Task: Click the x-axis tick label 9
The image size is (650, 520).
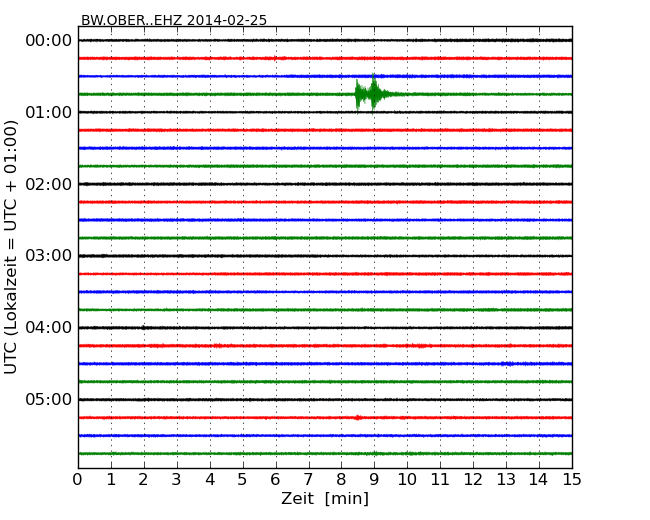Action: (x=374, y=480)
